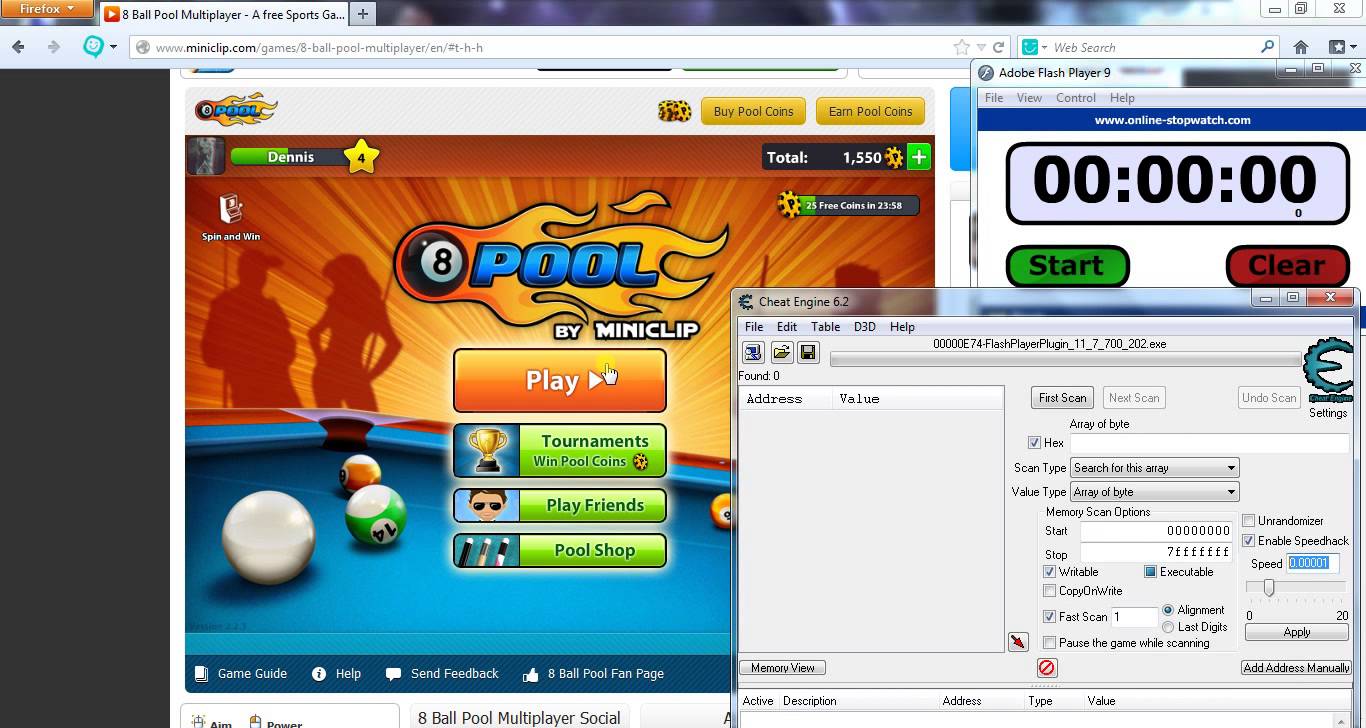The height and width of the screenshot is (728, 1366).
Task: Click the level 4 star badge
Action: 361,156
